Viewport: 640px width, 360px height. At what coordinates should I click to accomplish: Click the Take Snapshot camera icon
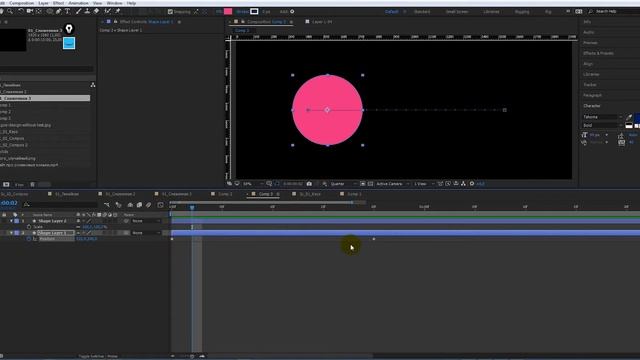point(309,184)
